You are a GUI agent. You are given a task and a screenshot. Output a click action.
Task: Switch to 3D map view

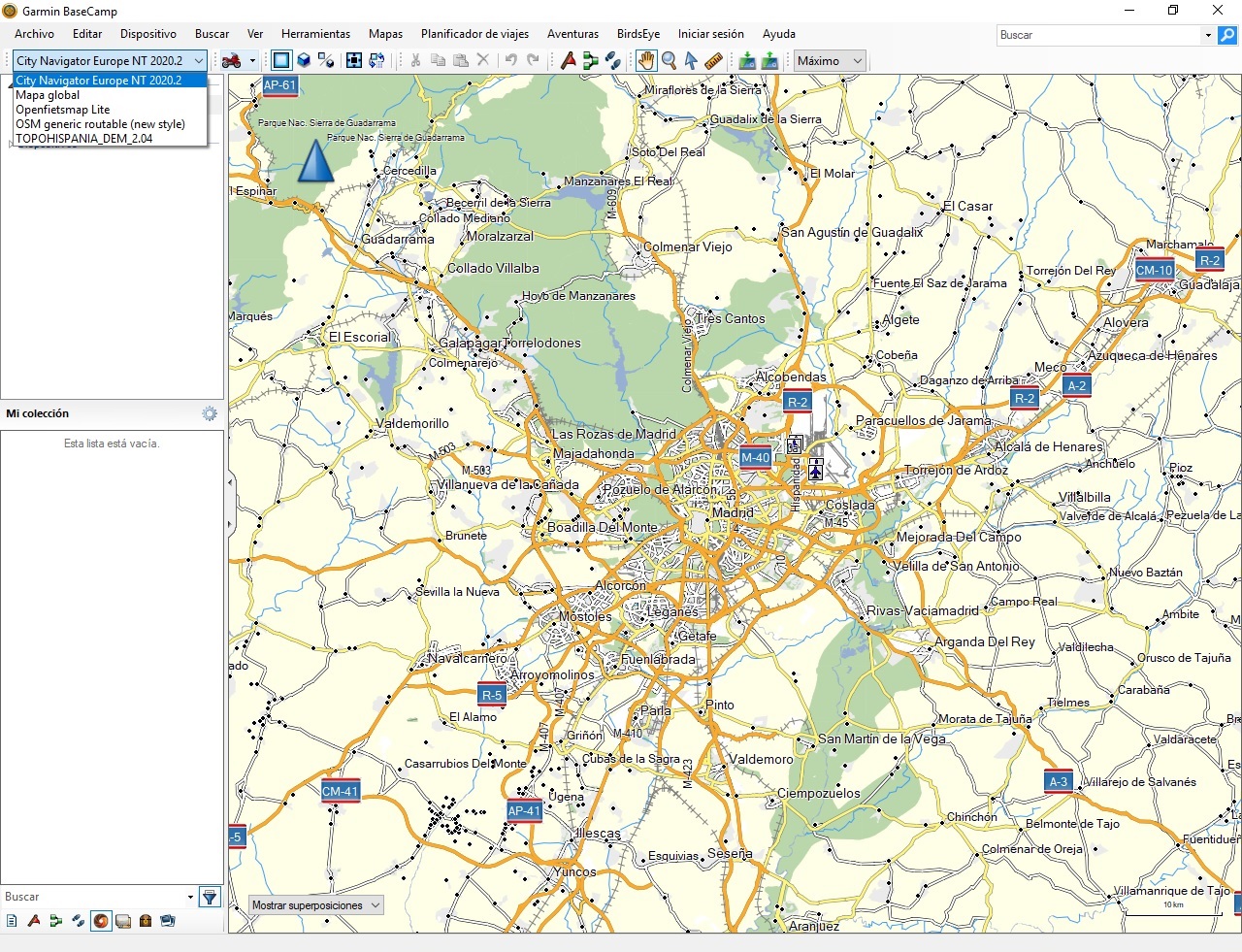[304, 60]
